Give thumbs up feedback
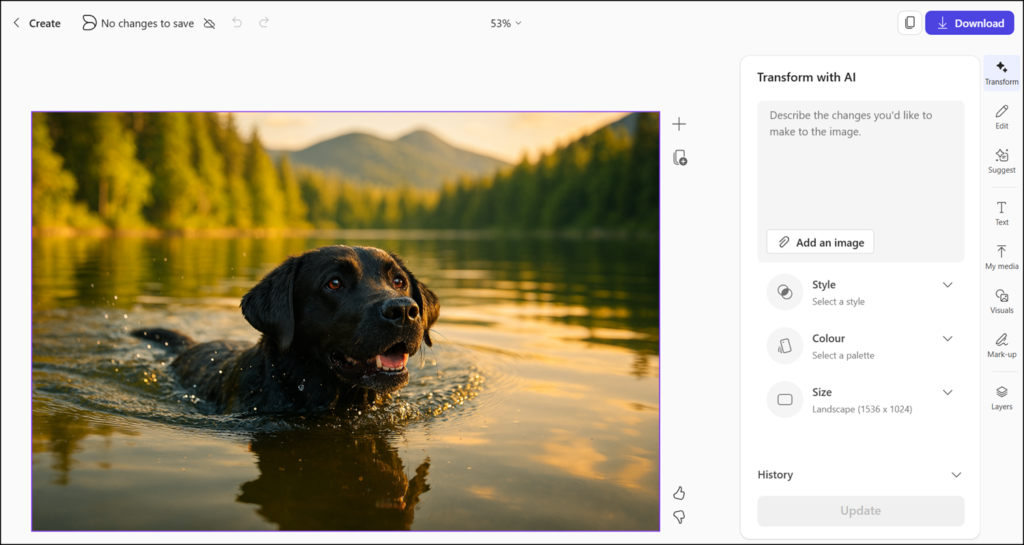This screenshot has width=1024, height=545. 679,493
